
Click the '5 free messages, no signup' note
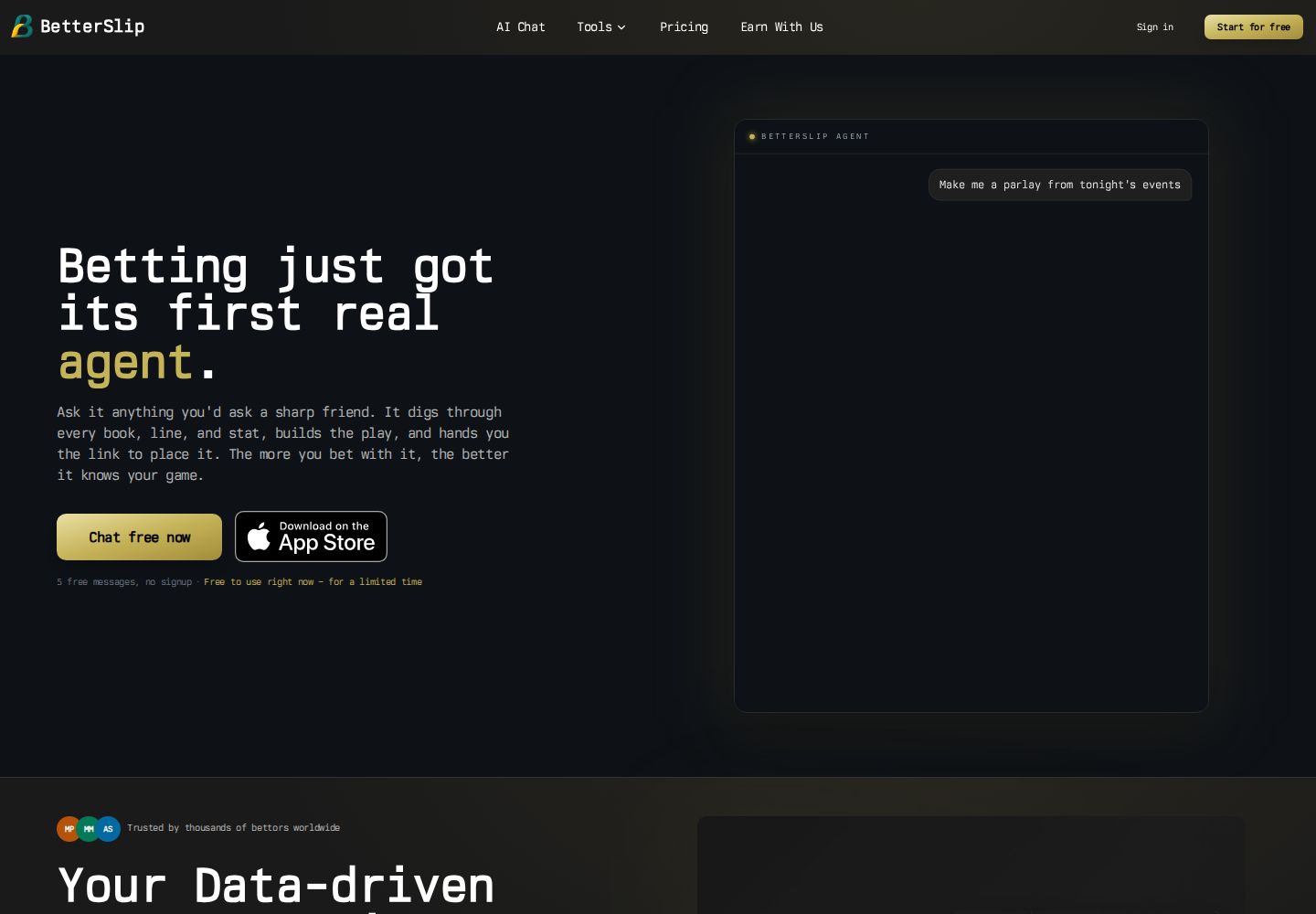124,582
